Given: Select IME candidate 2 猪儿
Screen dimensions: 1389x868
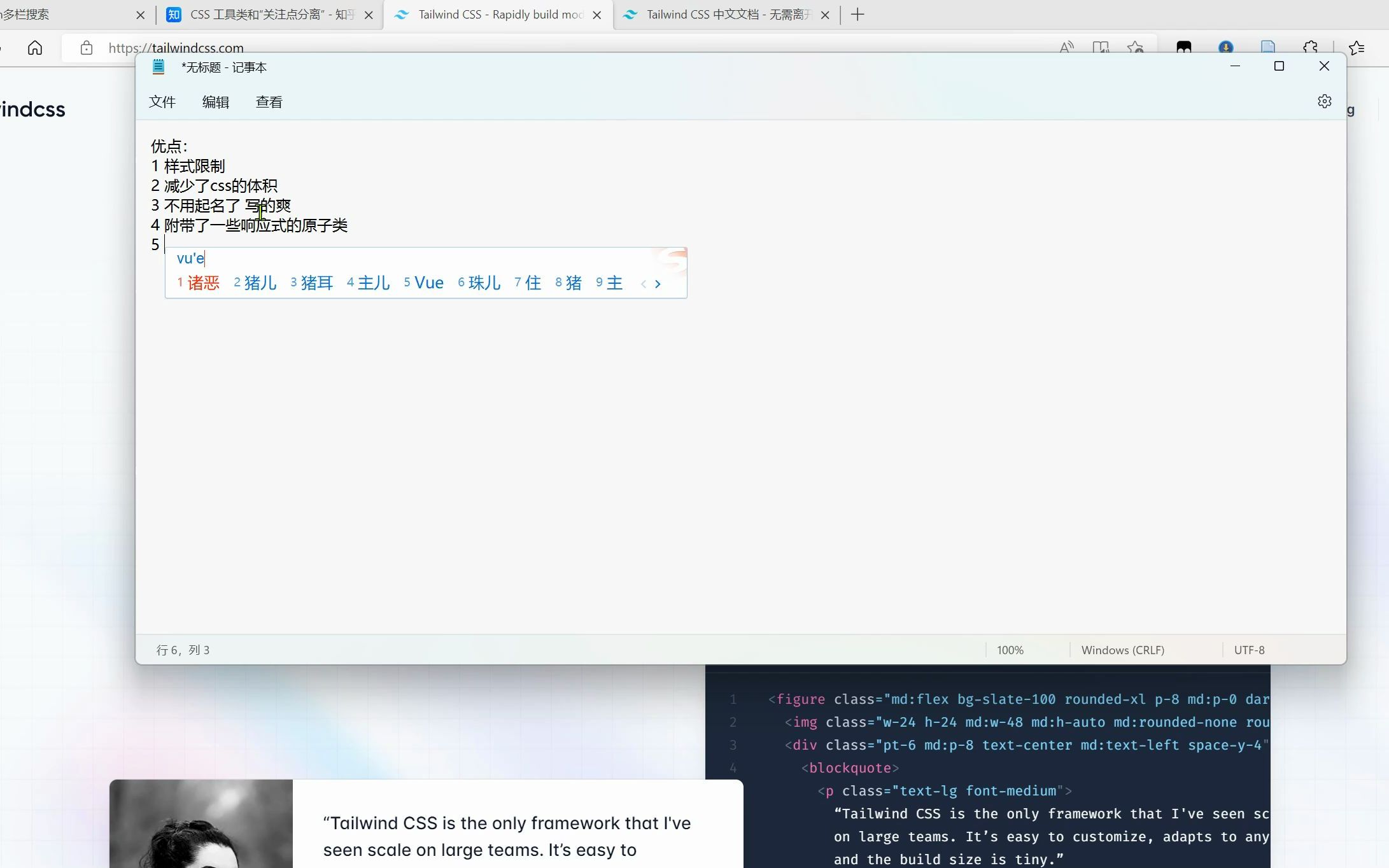Looking at the screenshot, I should [x=255, y=283].
